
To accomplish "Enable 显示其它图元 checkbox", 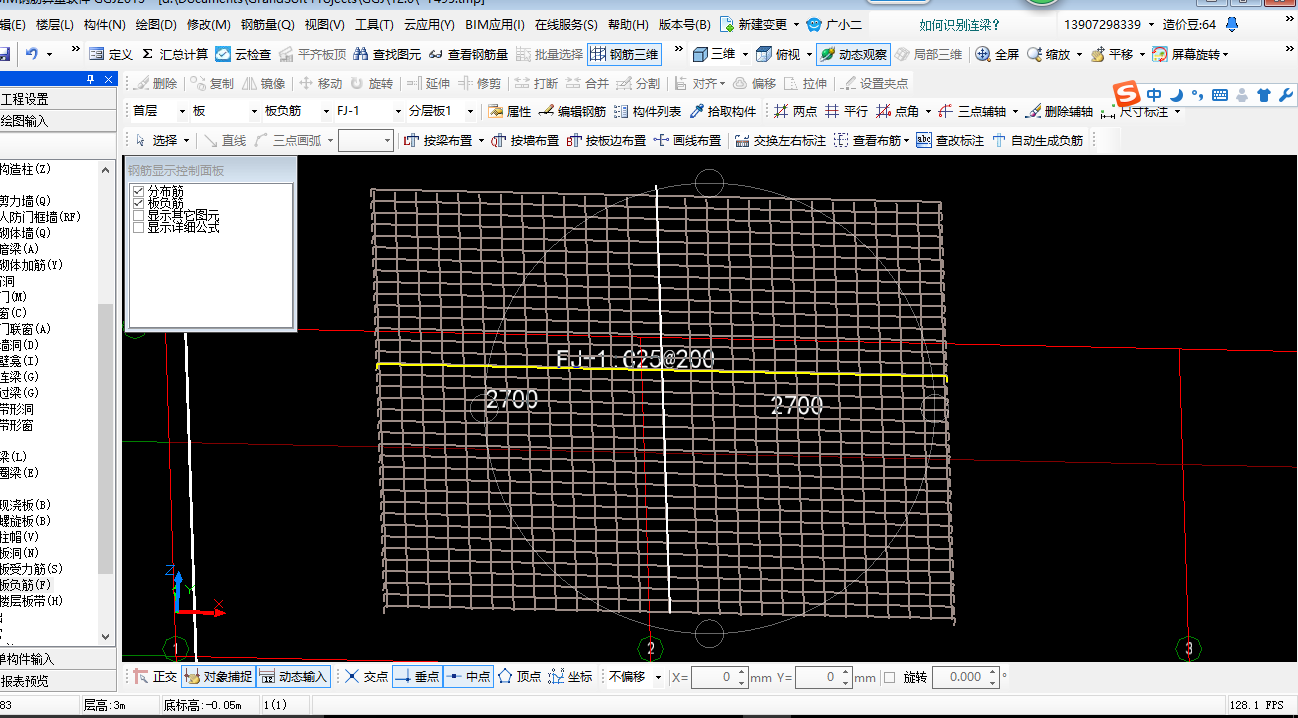I will click(139, 215).
